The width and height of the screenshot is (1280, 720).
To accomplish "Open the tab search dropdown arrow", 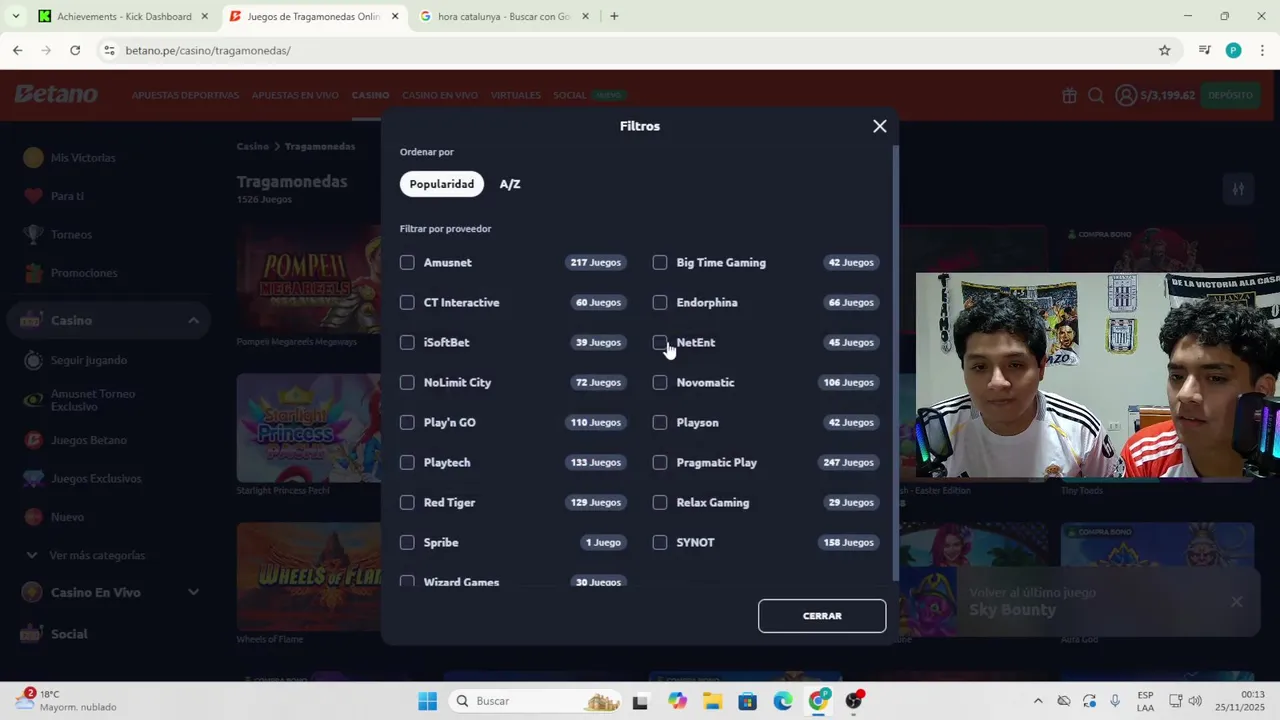I will point(15,16).
